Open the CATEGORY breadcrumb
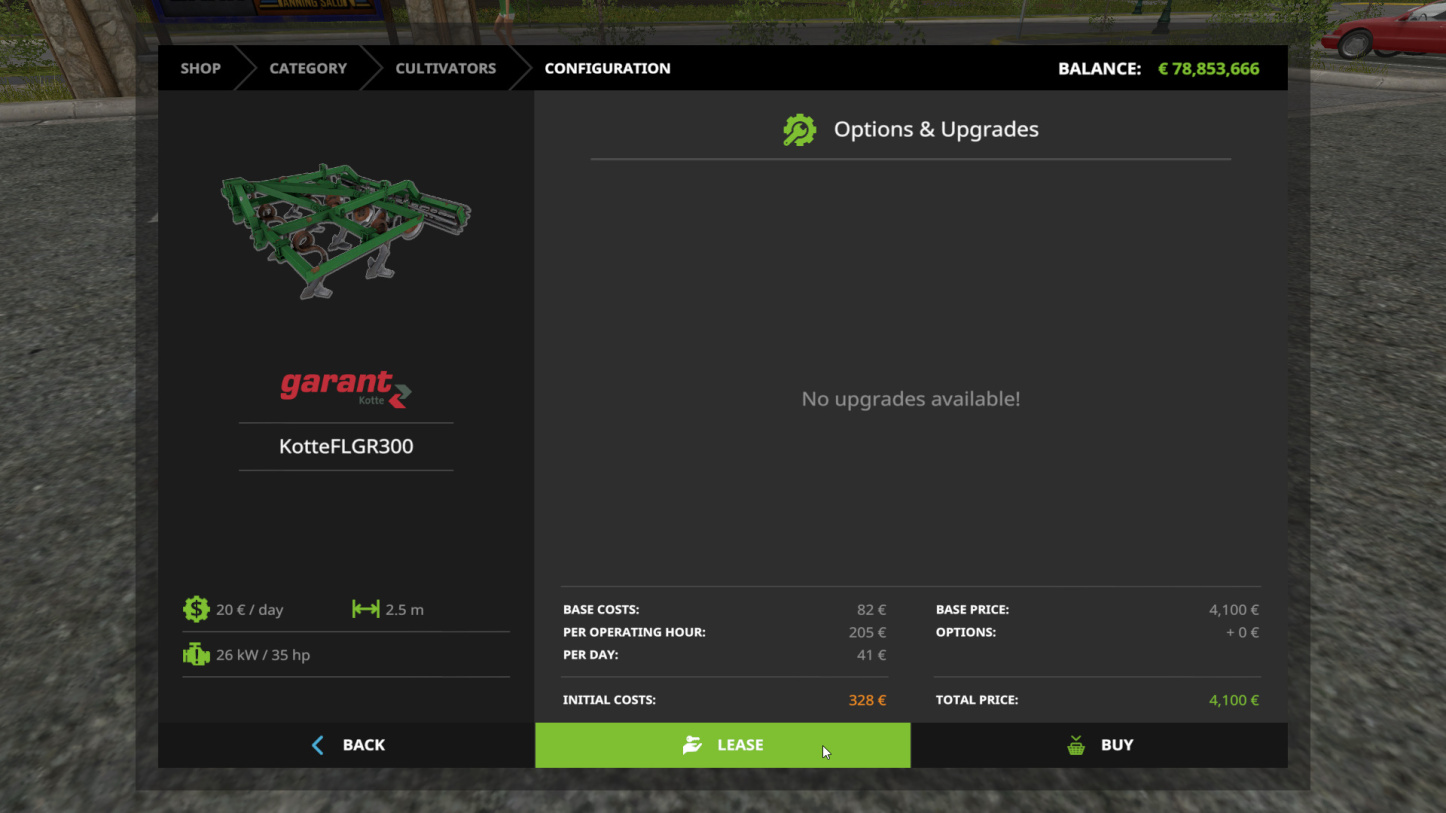1446x813 pixels. (308, 68)
